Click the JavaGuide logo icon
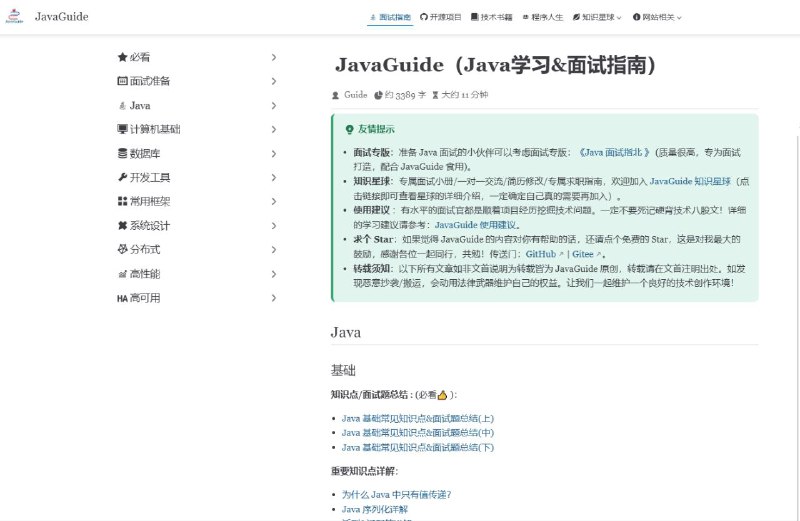 14,17
